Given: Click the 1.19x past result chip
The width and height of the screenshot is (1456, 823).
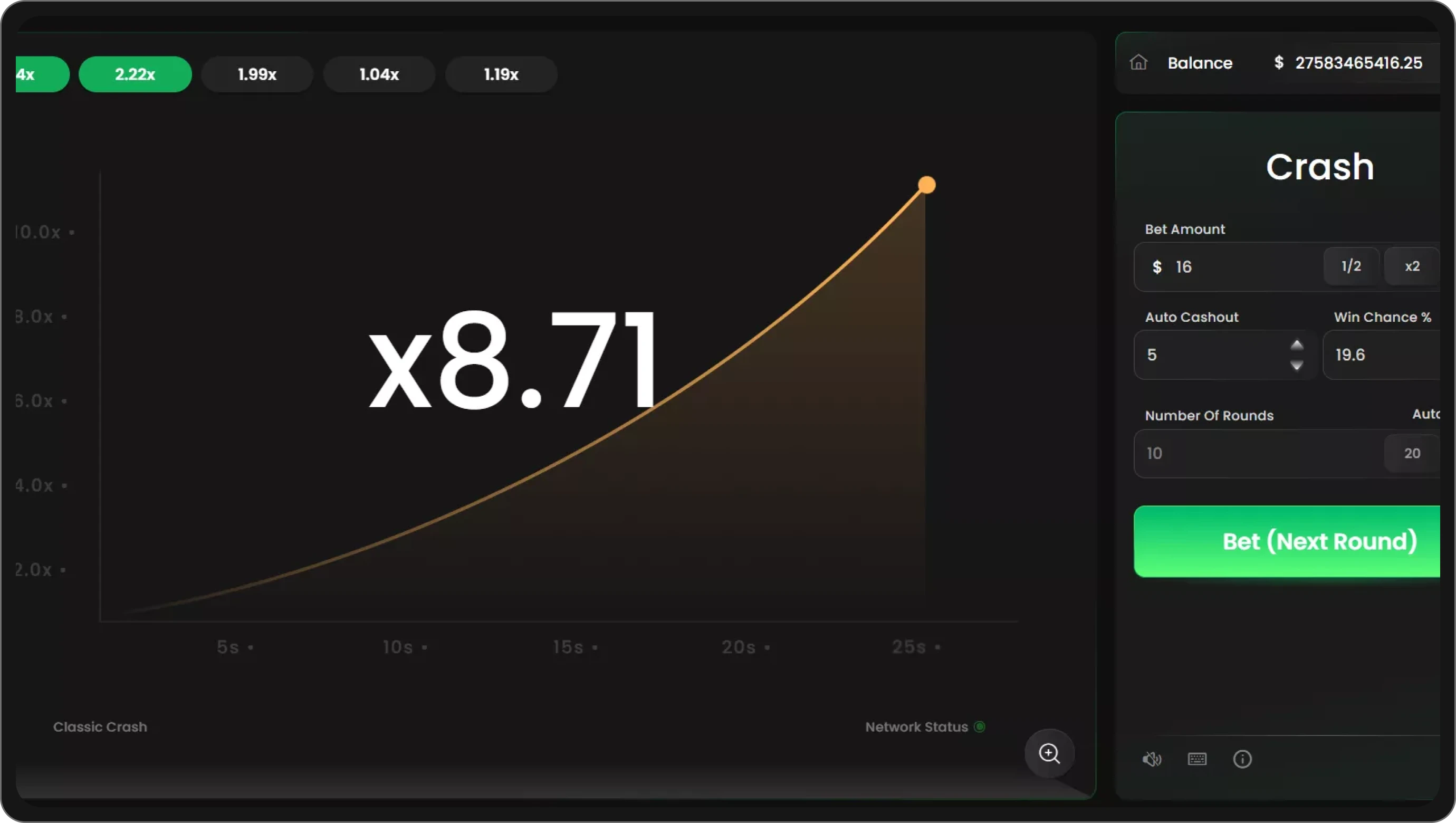Looking at the screenshot, I should click(501, 74).
